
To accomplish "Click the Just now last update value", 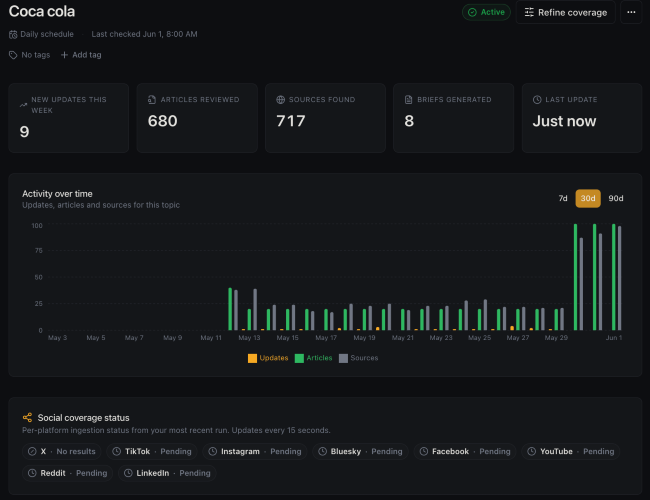I will pyautogui.click(x=564, y=121).
